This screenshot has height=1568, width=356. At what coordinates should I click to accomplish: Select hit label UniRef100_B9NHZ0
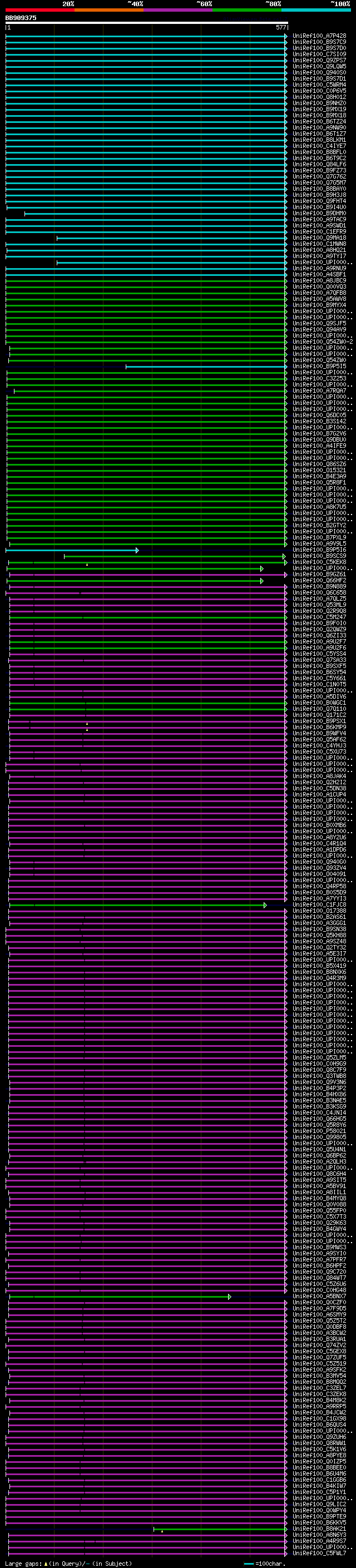click(319, 103)
